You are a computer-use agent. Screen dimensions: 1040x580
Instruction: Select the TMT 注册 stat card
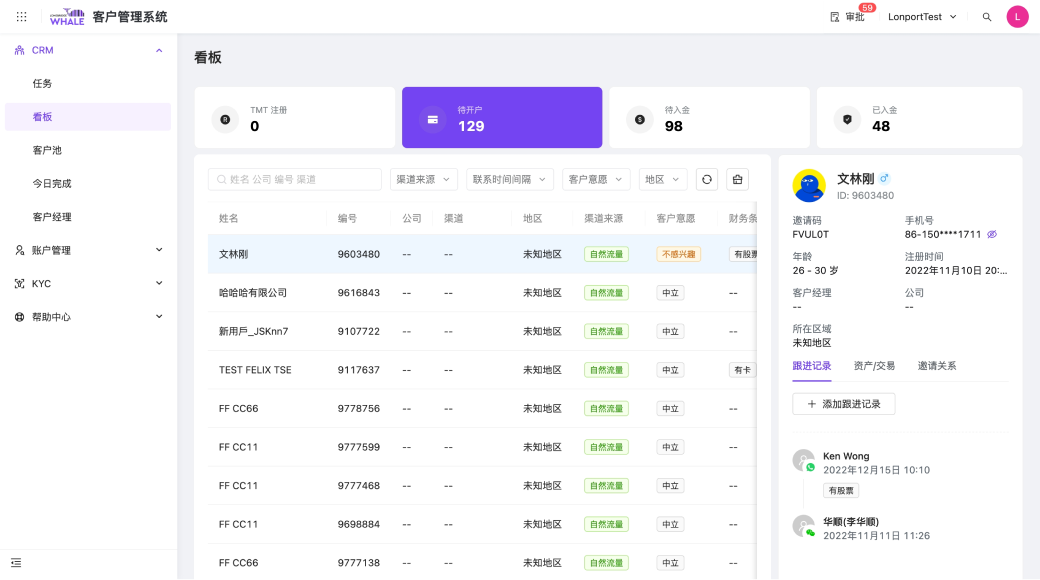coord(295,117)
